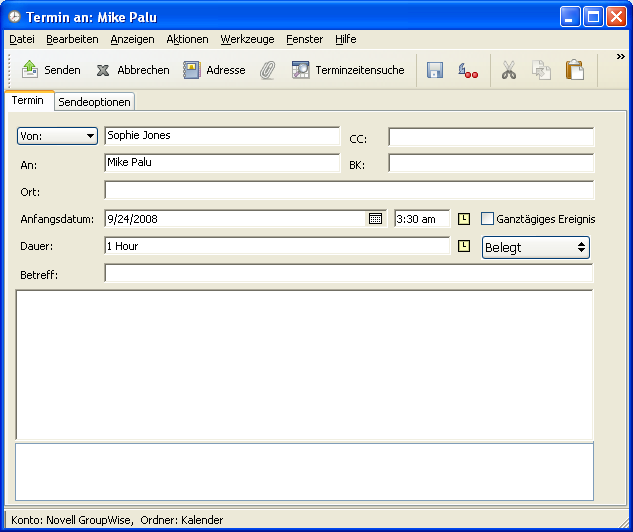Select the Termin tab
The image size is (633, 532).
27,100
